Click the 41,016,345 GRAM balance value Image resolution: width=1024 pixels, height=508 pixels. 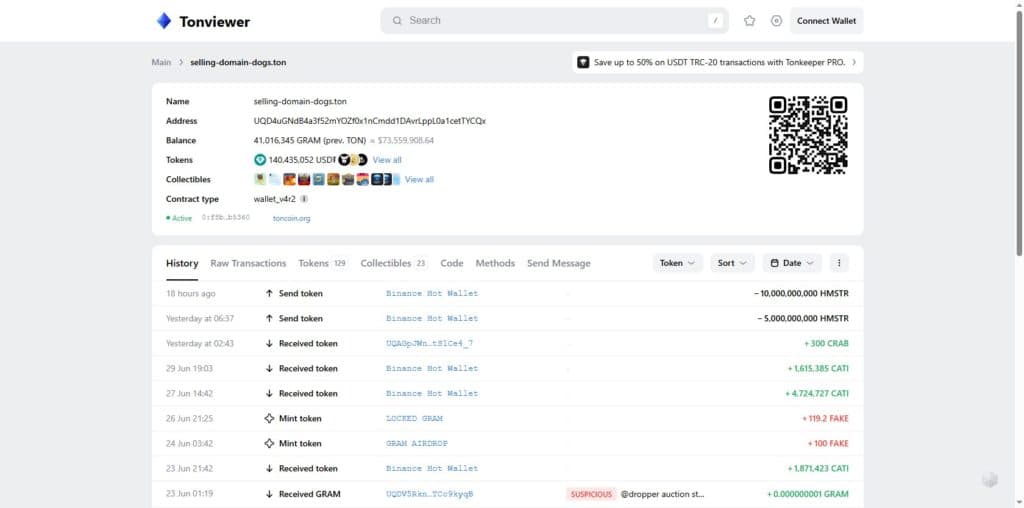tap(310, 141)
